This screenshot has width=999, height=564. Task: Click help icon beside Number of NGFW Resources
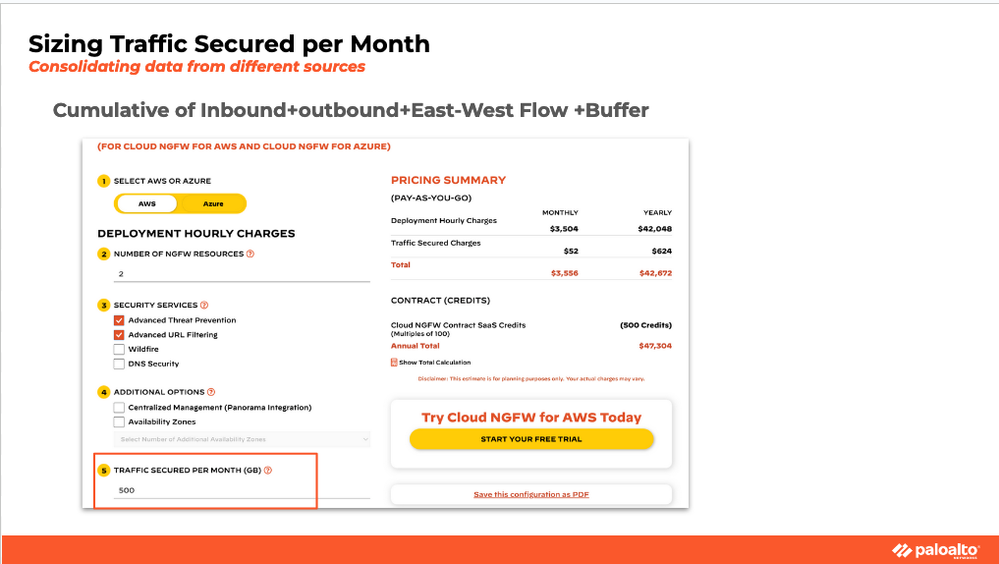(x=250, y=254)
